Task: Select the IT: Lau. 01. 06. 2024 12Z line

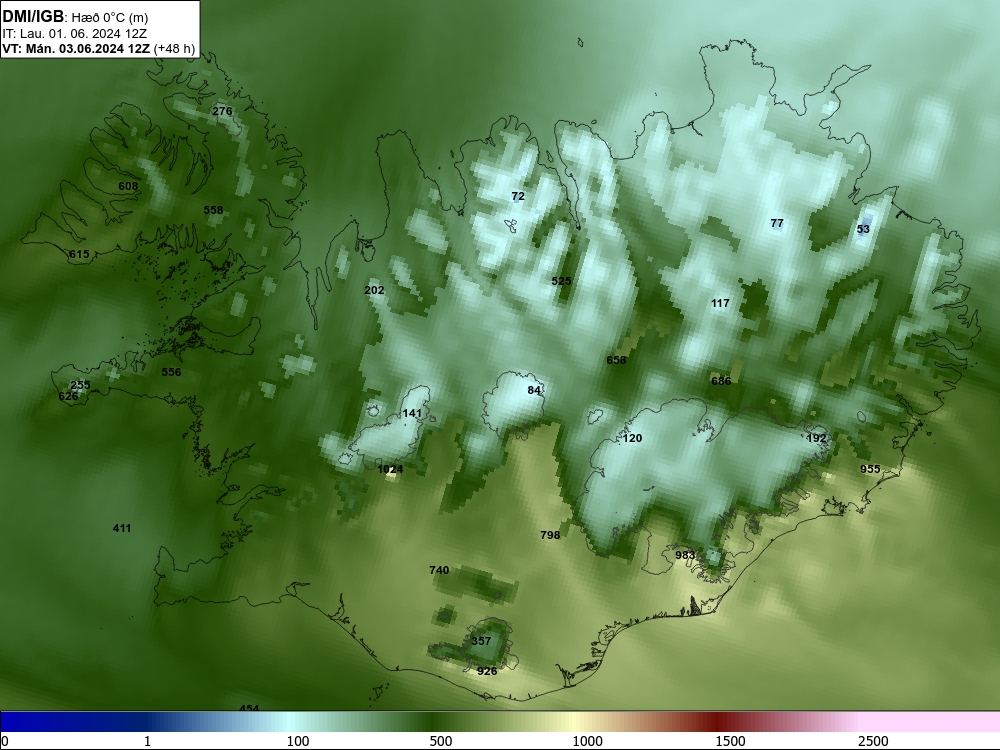Action: pos(75,34)
